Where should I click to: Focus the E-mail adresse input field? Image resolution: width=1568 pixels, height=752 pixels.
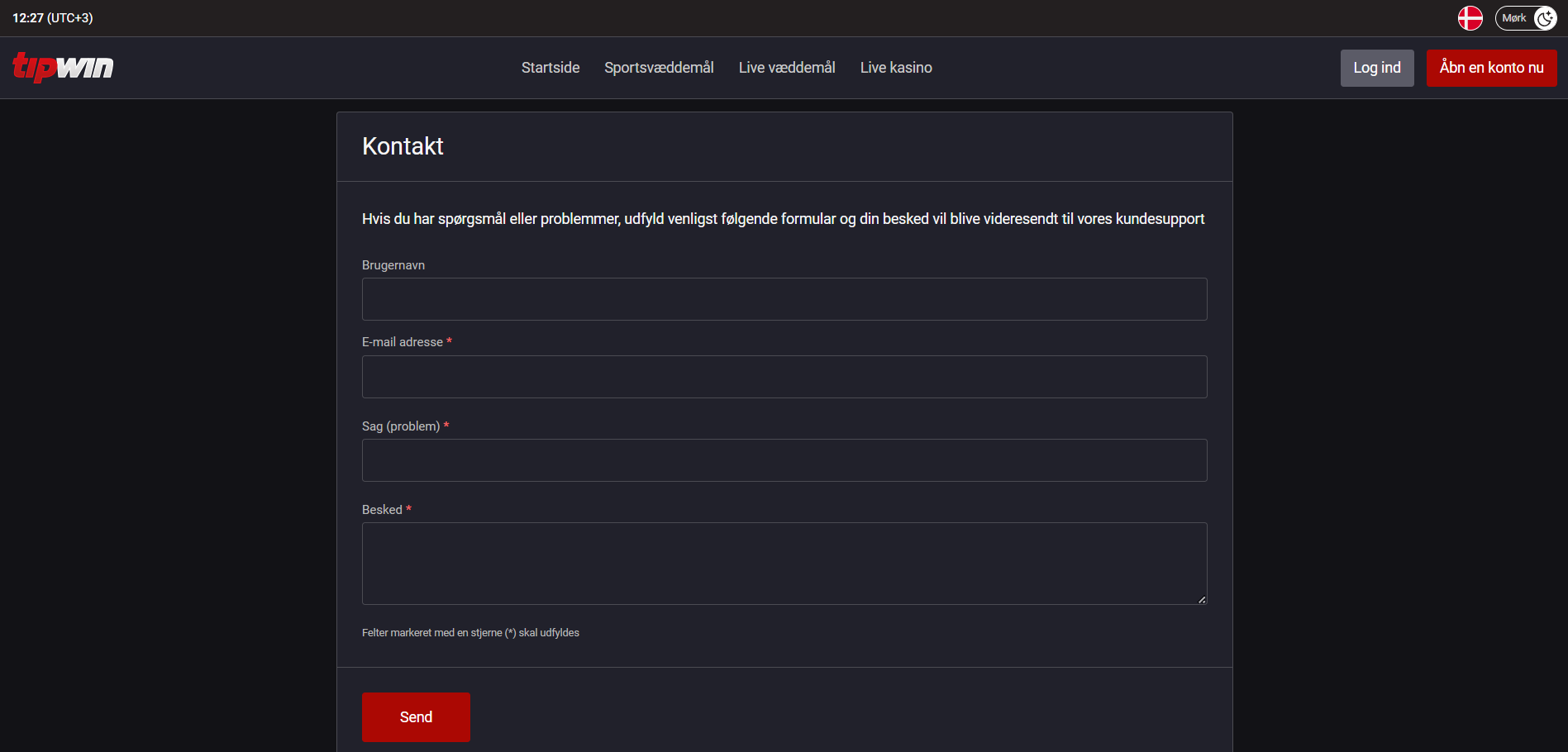click(784, 377)
